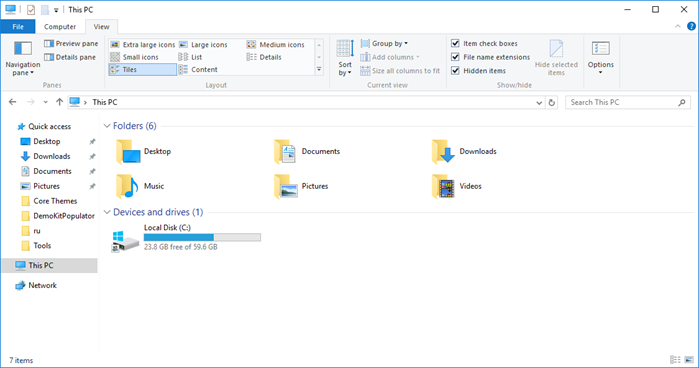Click Local Disk capacity bar
Image resolution: width=699 pixels, height=368 pixels.
pos(202,237)
